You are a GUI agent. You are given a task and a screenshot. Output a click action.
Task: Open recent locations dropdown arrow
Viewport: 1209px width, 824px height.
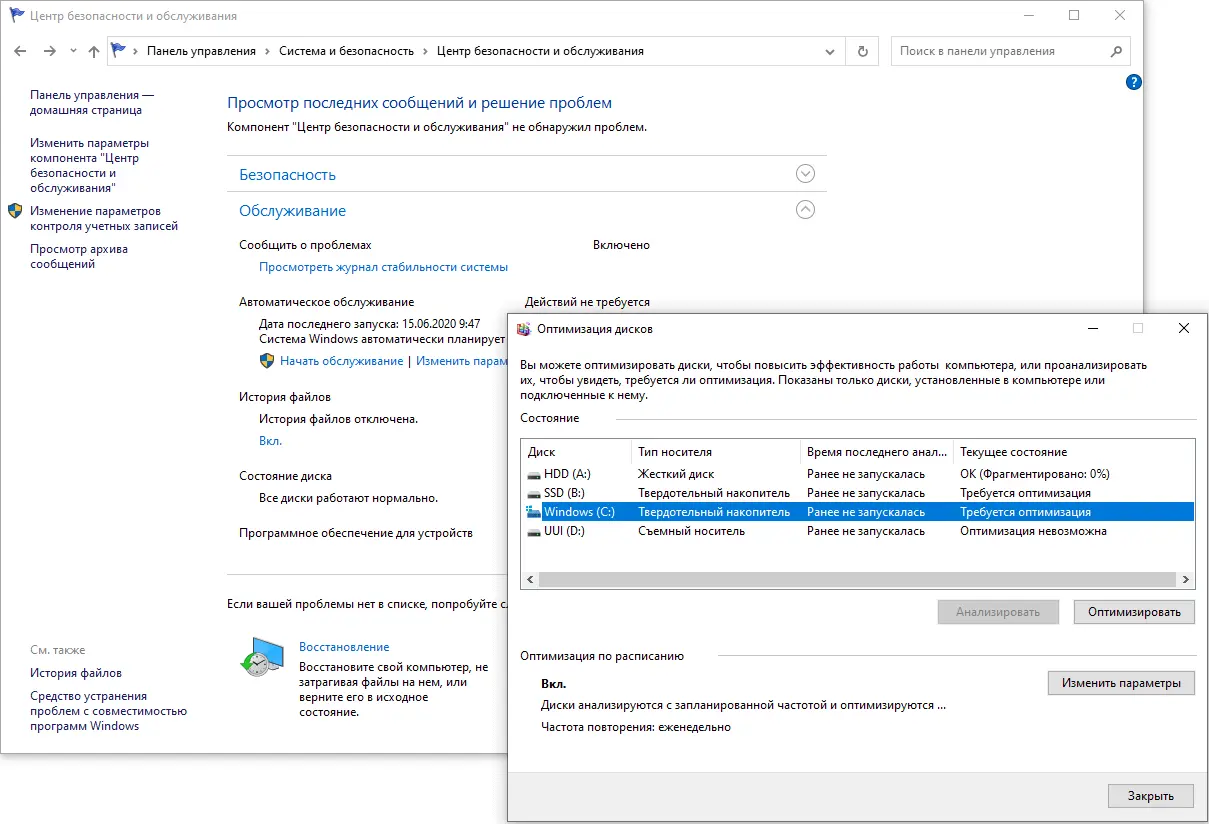73,51
